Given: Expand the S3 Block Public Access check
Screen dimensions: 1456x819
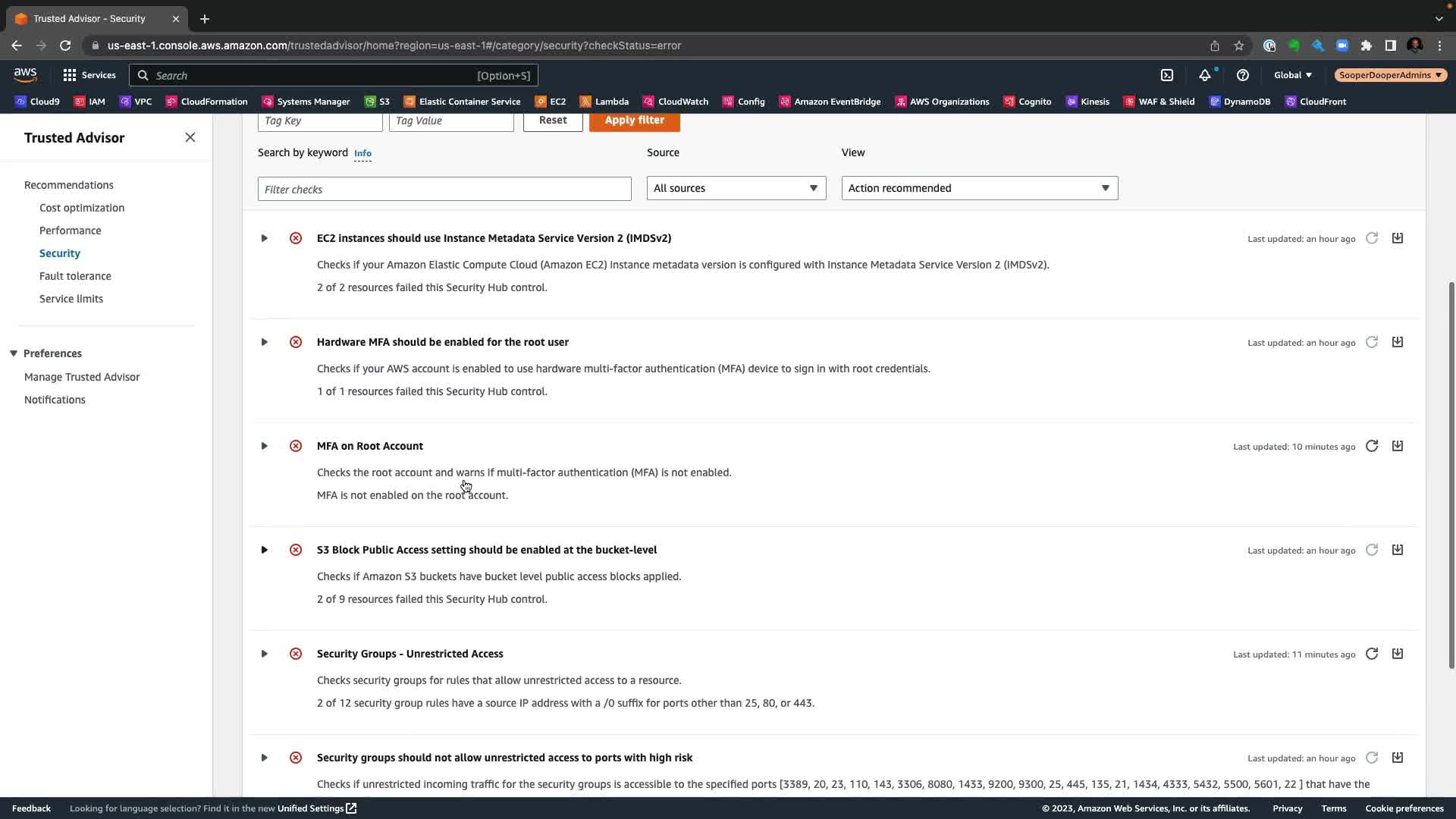Looking at the screenshot, I should 264,550.
